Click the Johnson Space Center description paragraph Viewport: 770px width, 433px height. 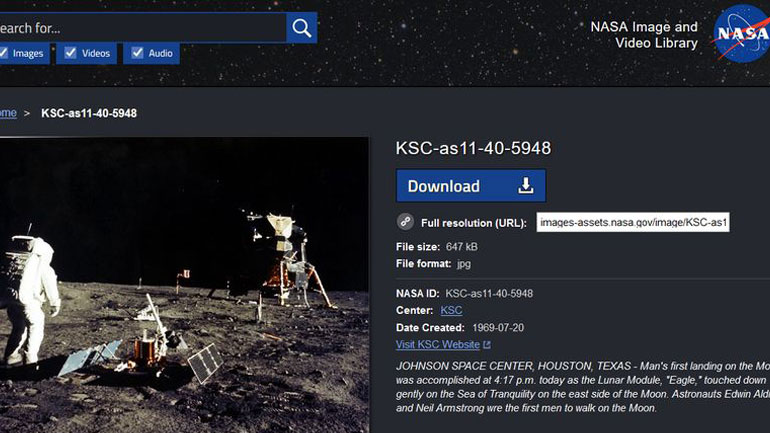[x=582, y=387]
